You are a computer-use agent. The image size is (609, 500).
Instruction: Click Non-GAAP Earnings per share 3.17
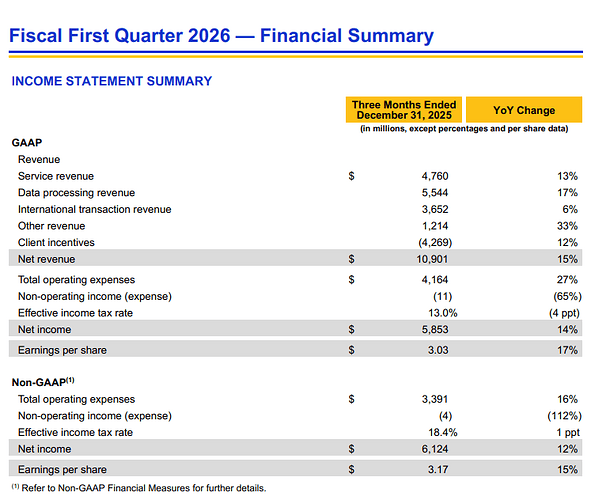pos(438,470)
